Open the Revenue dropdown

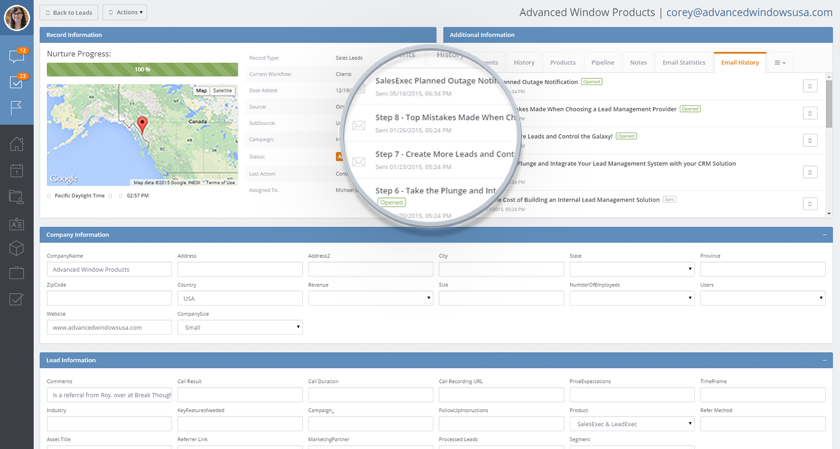pyautogui.click(x=371, y=298)
